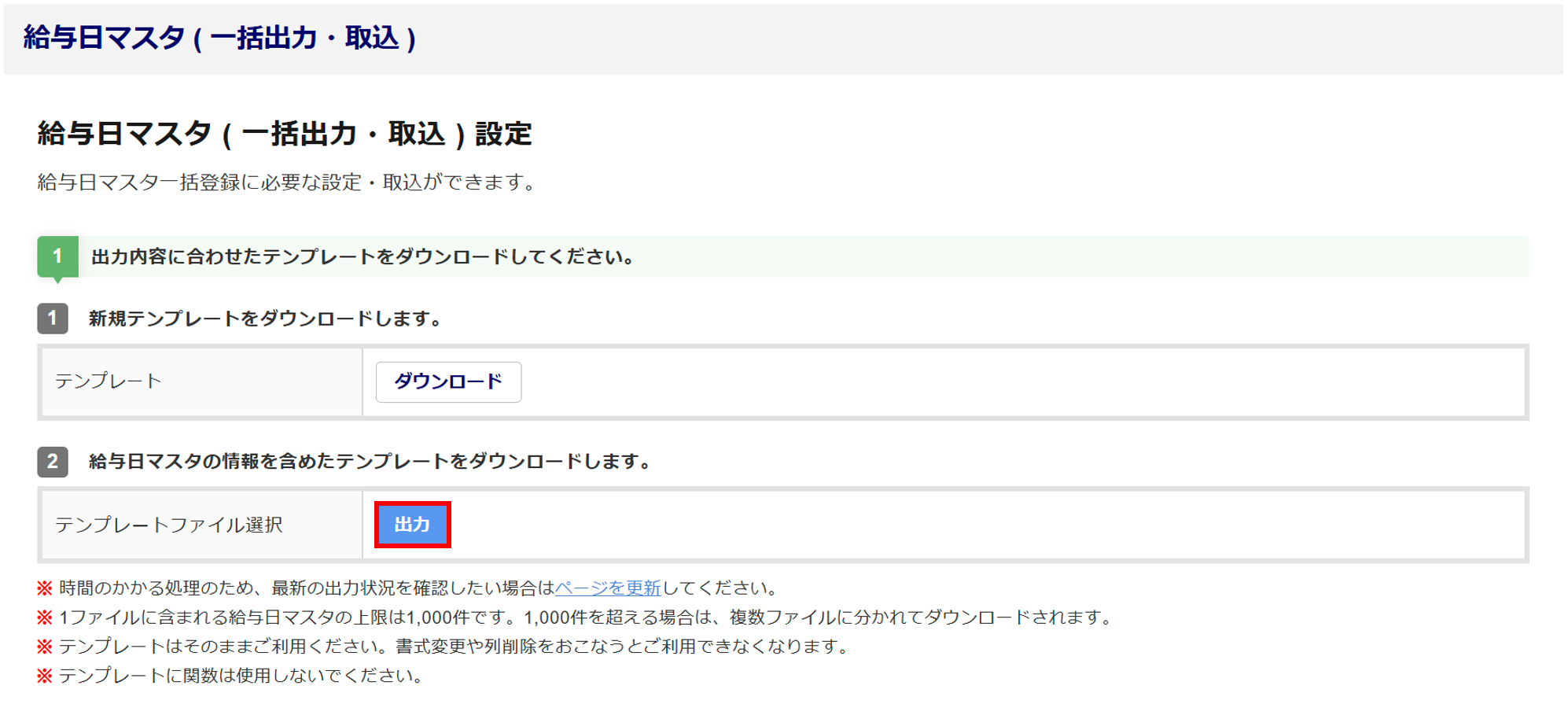Screen dimensions: 1568x704
Task: Click gray number 1 badge beside 新規テンプレート
Action: point(53,319)
